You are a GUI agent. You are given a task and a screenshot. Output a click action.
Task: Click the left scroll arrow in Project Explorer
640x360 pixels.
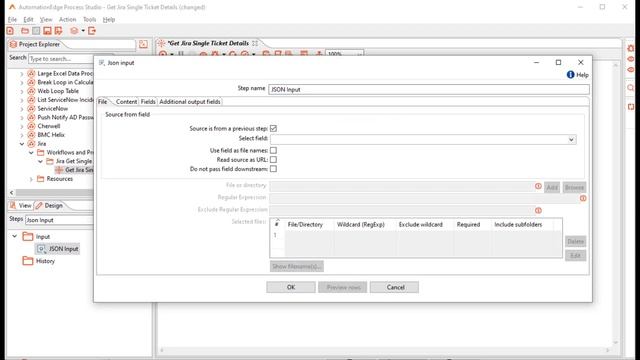pyautogui.click(x=11, y=193)
